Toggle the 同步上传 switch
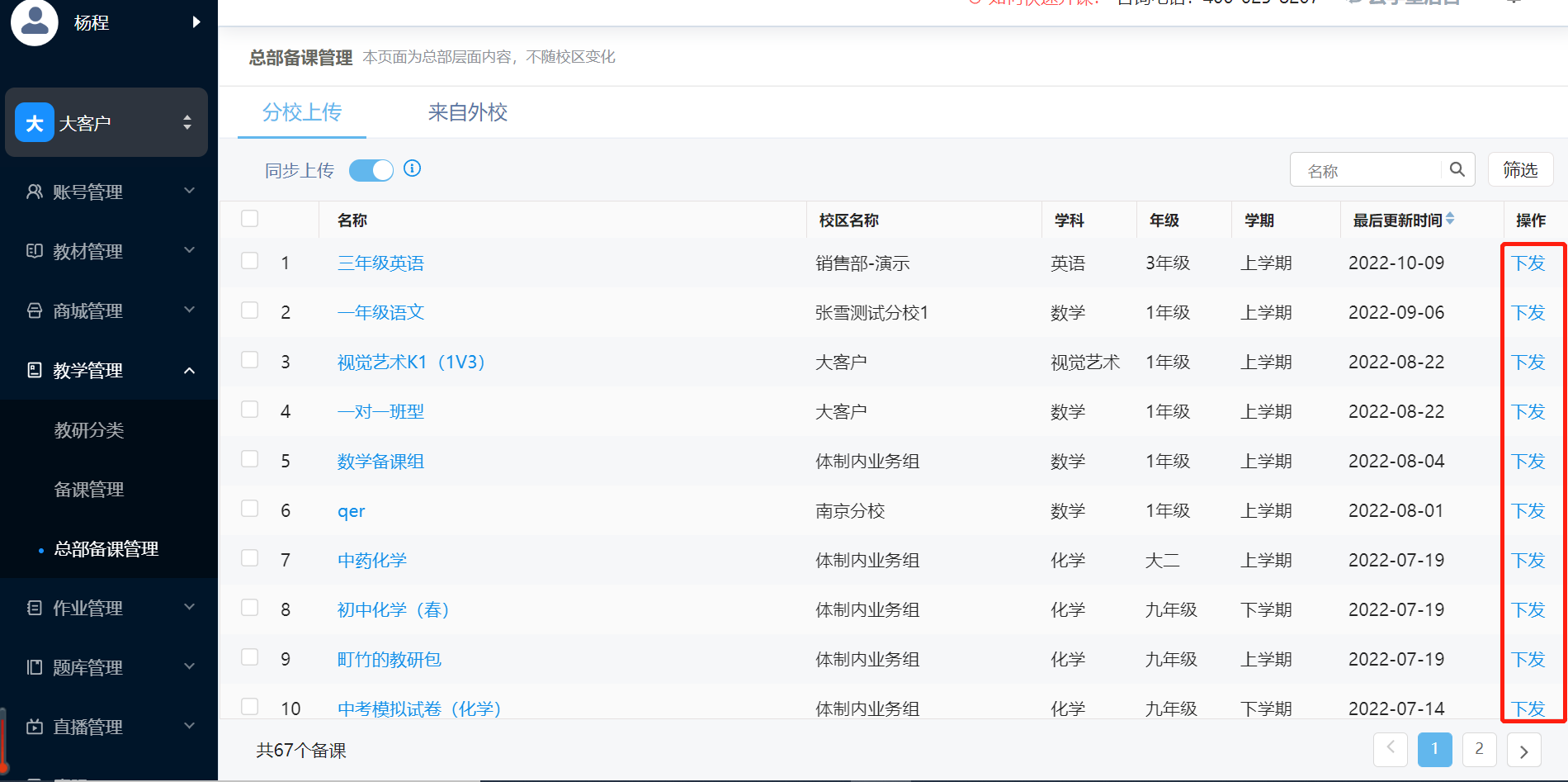Screen dimensions: 1568x782 tap(371, 170)
